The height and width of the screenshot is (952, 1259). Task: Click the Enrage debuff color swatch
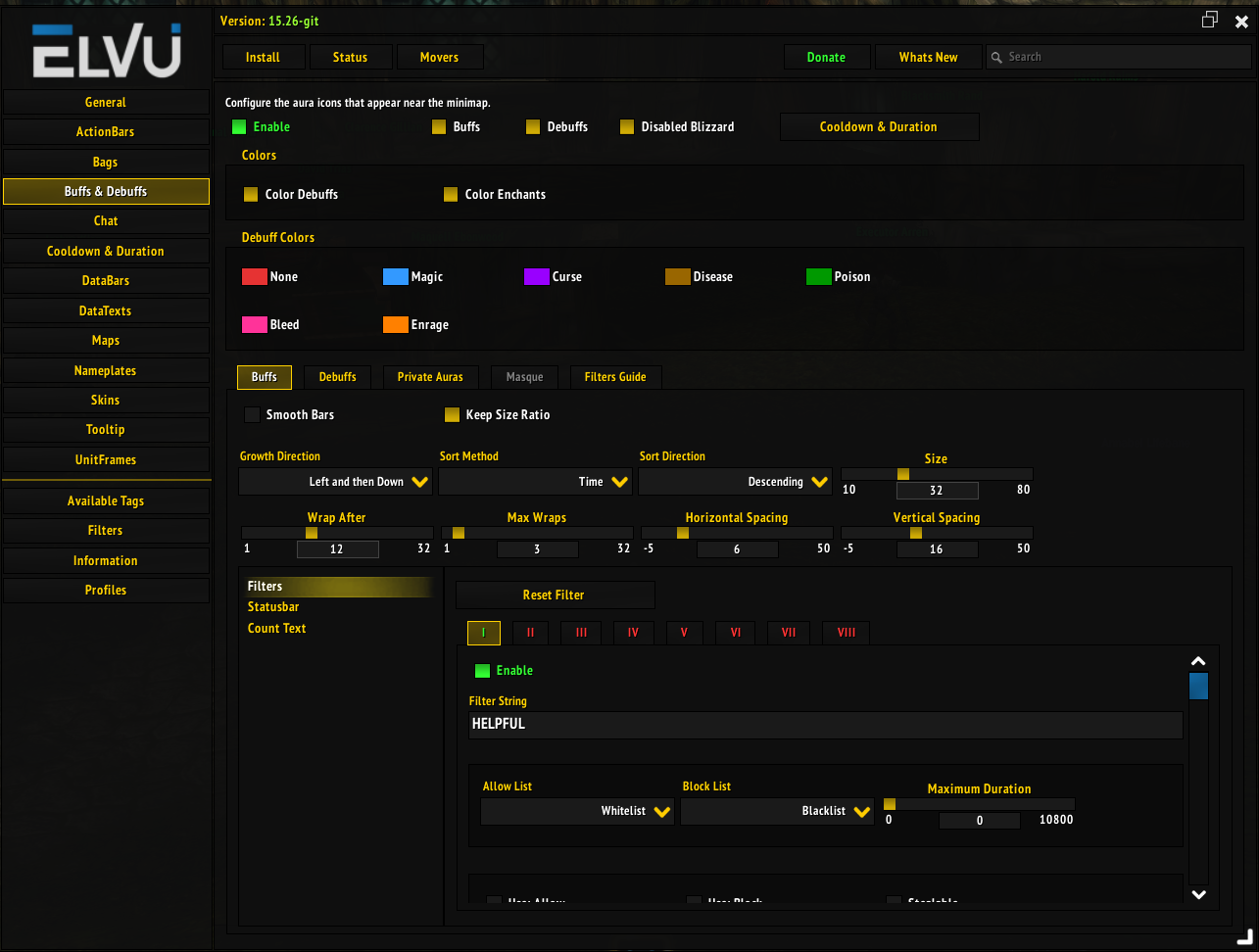(396, 324)
